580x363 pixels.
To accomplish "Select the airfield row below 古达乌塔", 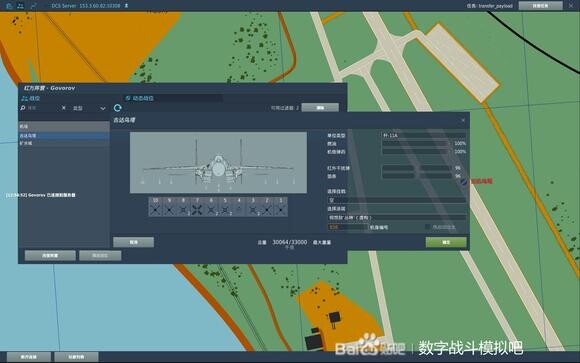I will (64, 143).
